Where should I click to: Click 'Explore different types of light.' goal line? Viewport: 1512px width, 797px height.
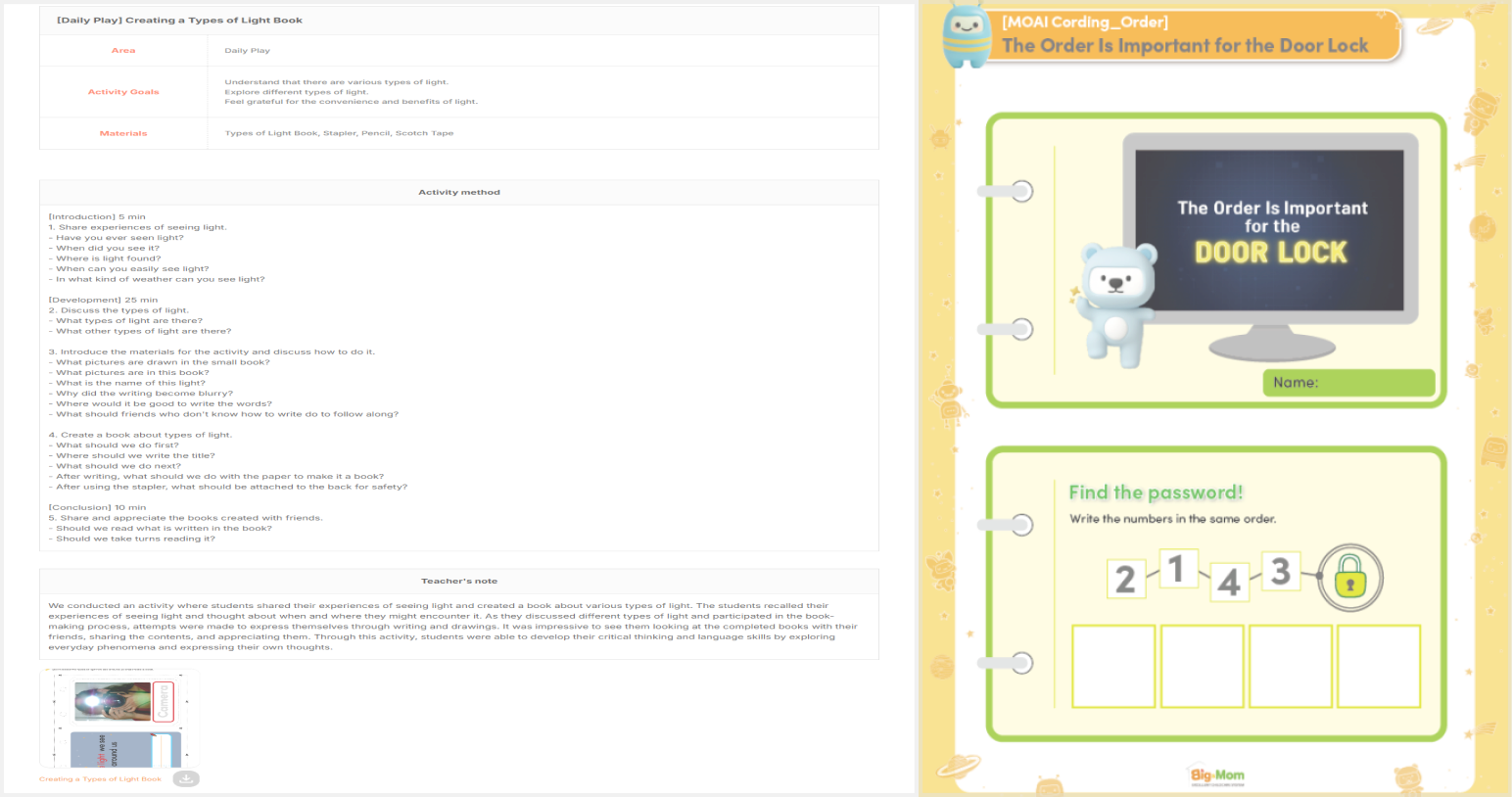click(297, 92)
